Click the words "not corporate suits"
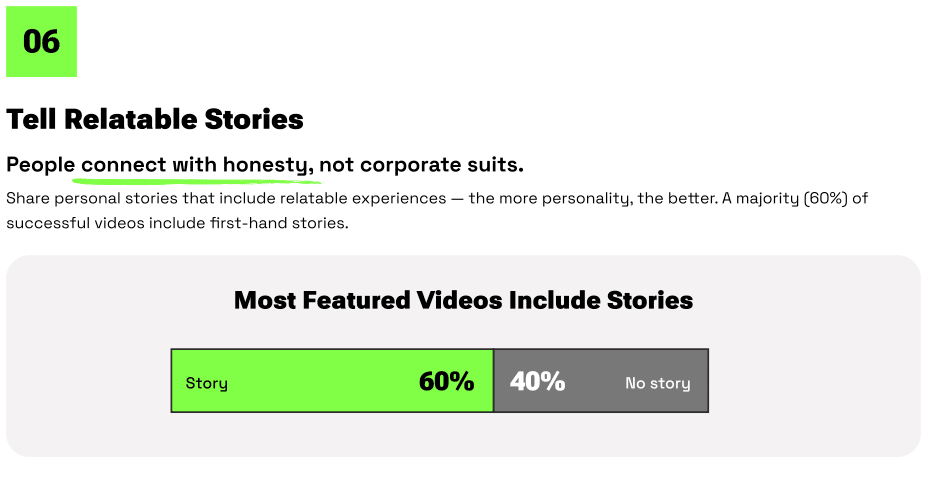This screenshot has height=477, width=931. click(x=421, y=164)
